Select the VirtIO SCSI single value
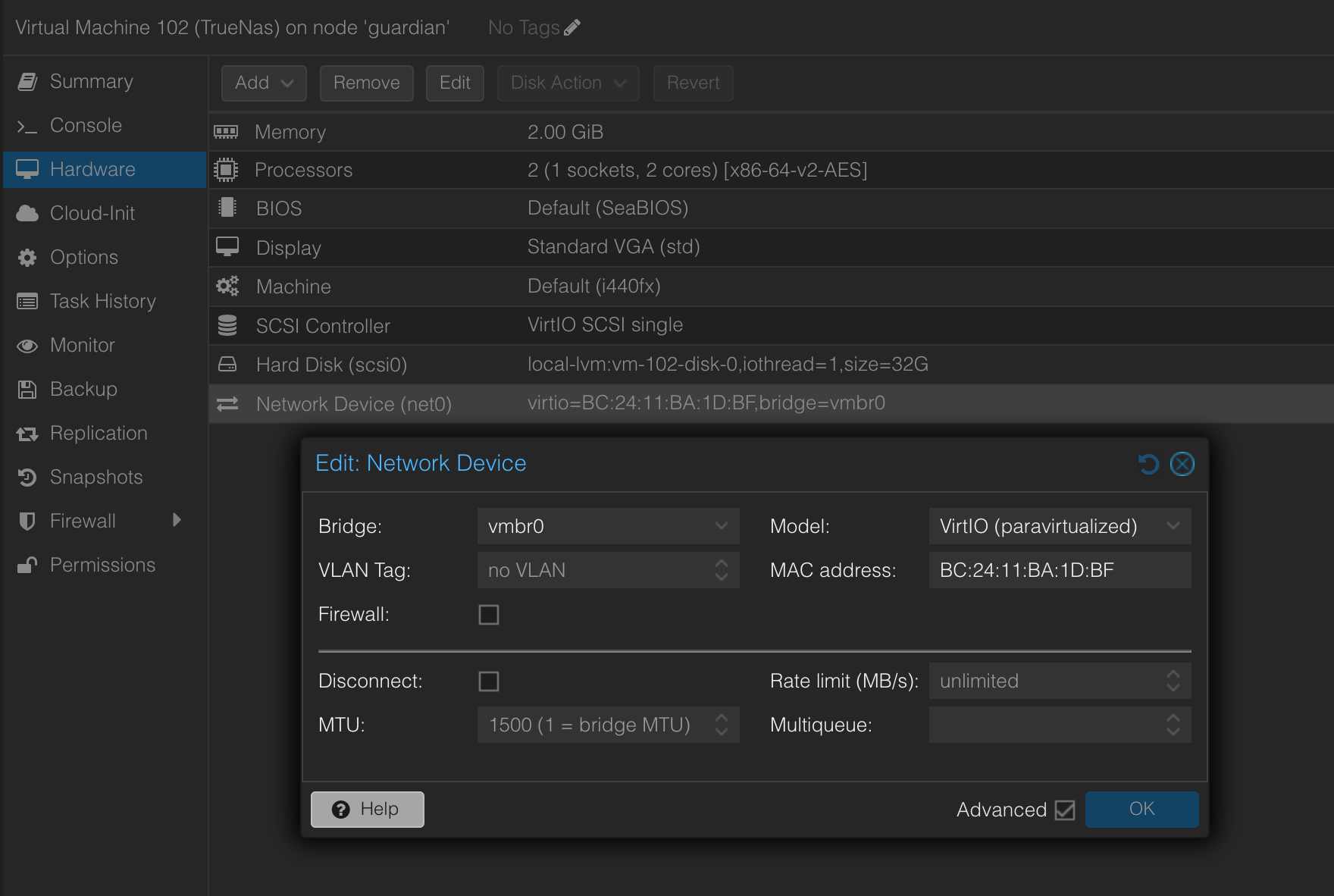This screenshot has height=896, width=1334. (606, 325)
